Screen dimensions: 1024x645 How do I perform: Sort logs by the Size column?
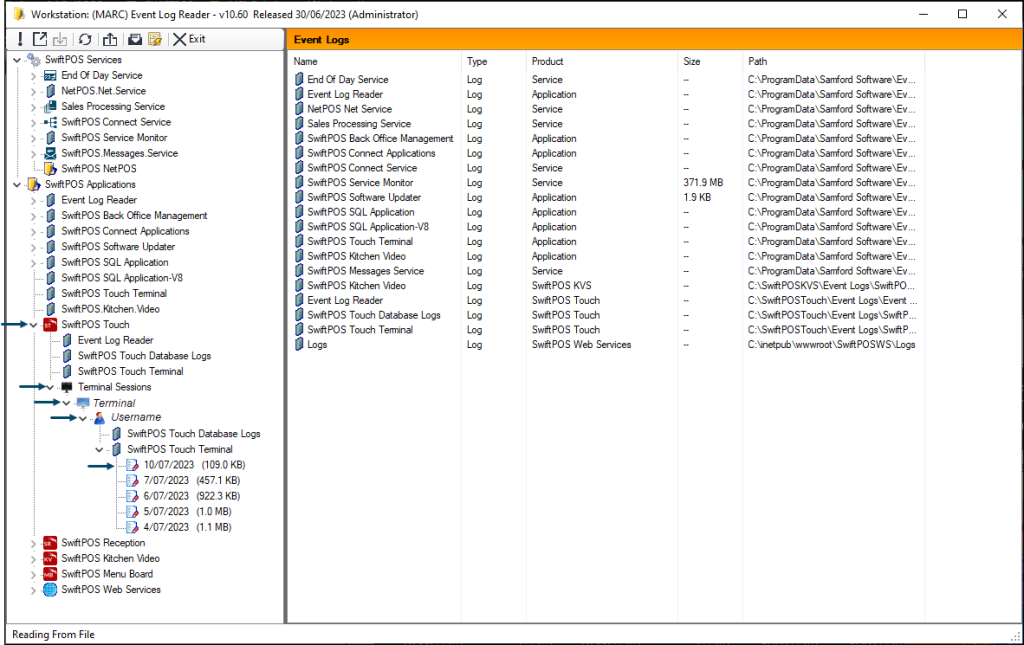[690, 61]
